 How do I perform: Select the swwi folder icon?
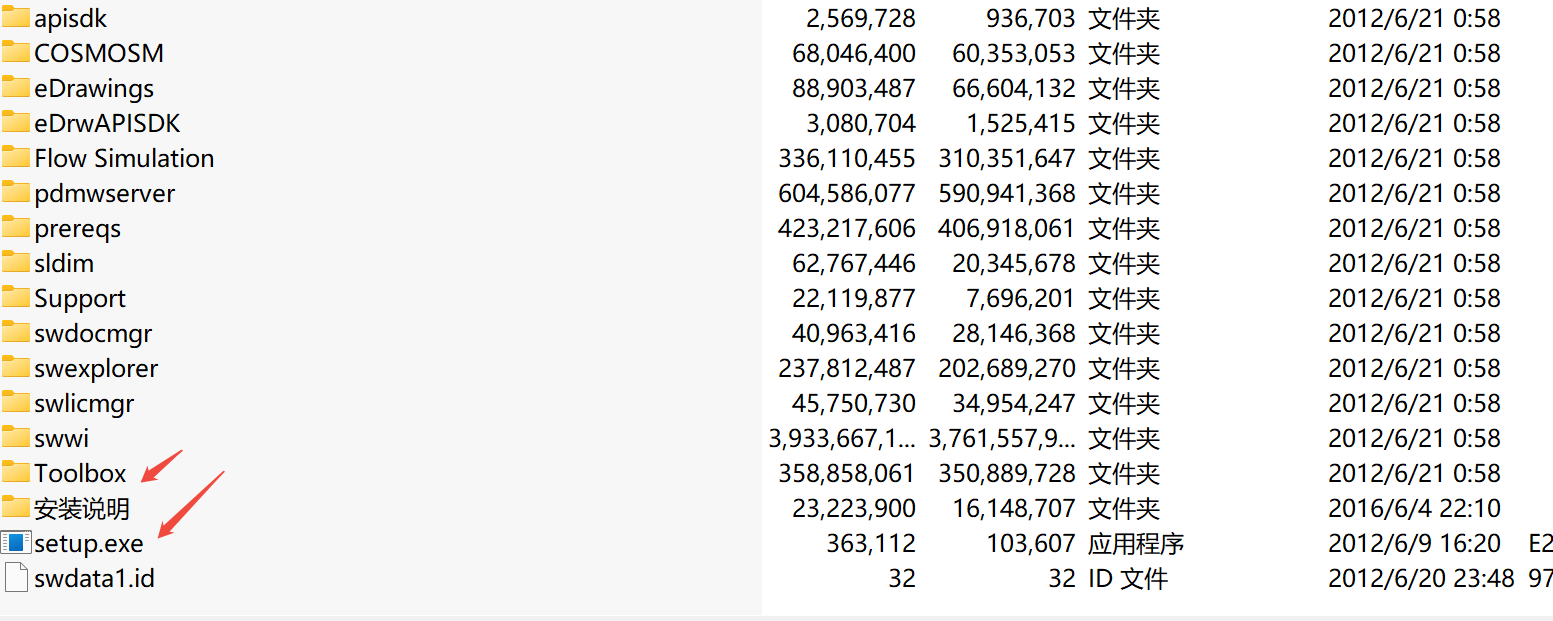tap(16, 437)
